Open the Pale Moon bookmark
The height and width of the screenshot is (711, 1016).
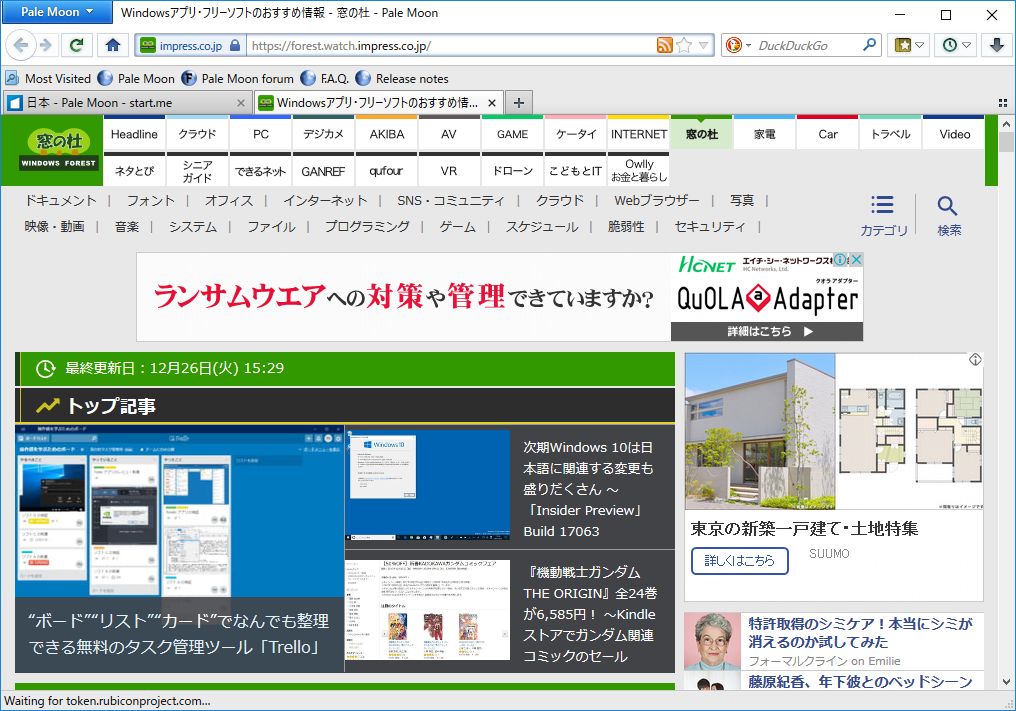coord(137,78)
